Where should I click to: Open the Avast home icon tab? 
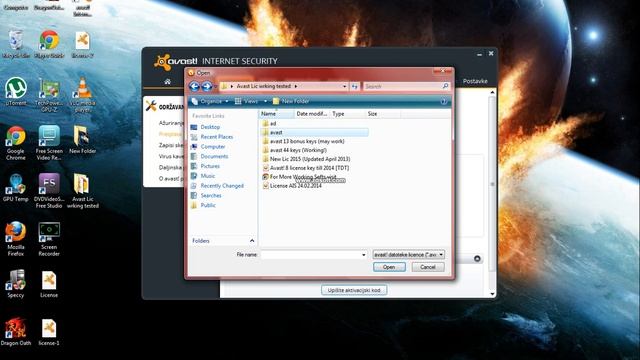167,82
